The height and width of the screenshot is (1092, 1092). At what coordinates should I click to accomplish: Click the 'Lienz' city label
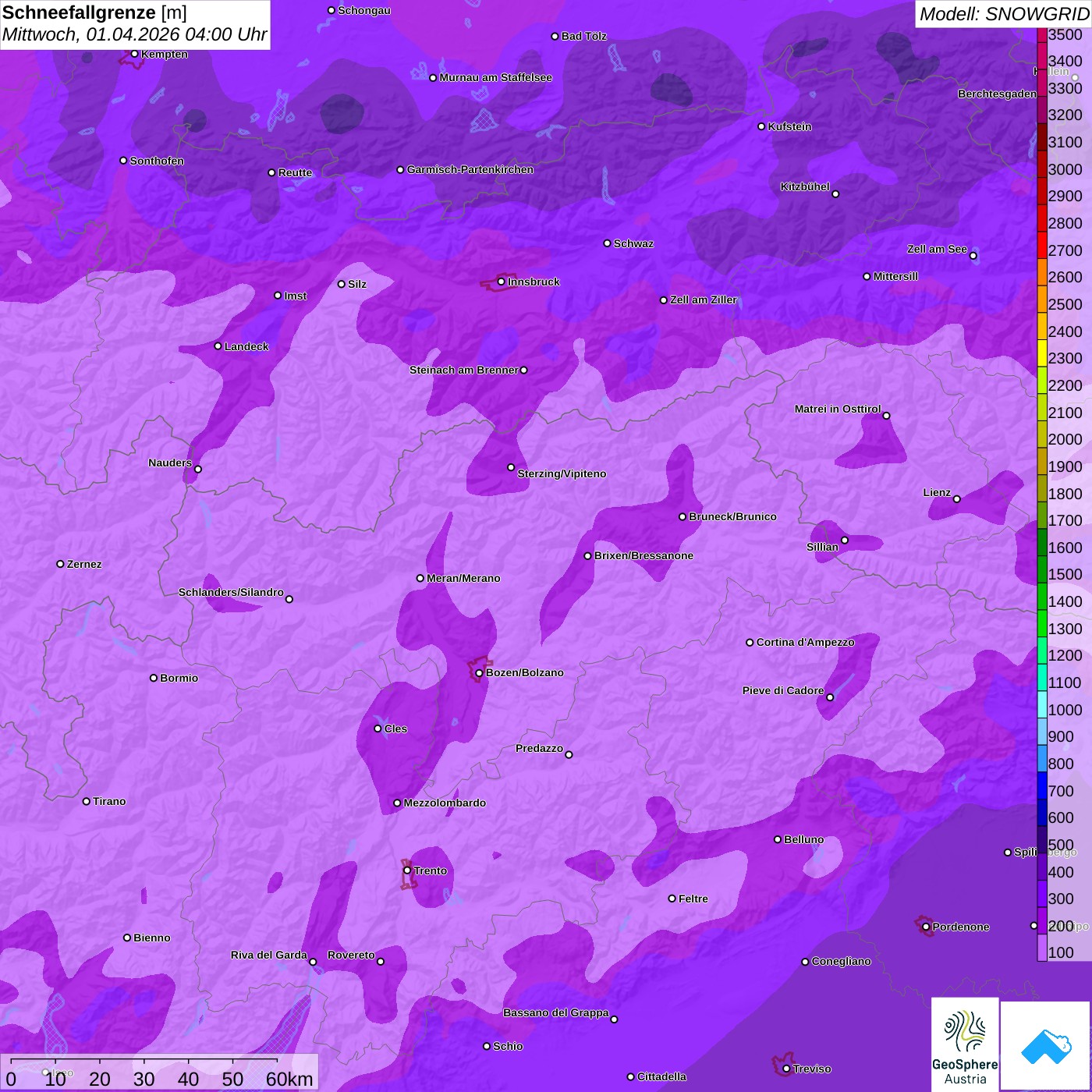click(x=937, y=492)
